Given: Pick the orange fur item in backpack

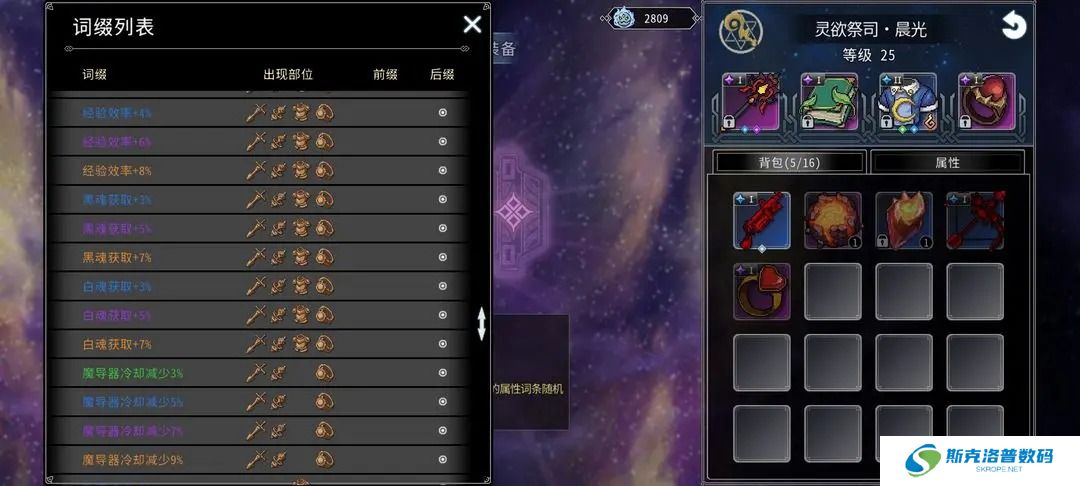Looking at the screenshot, I should click(833, 220).
